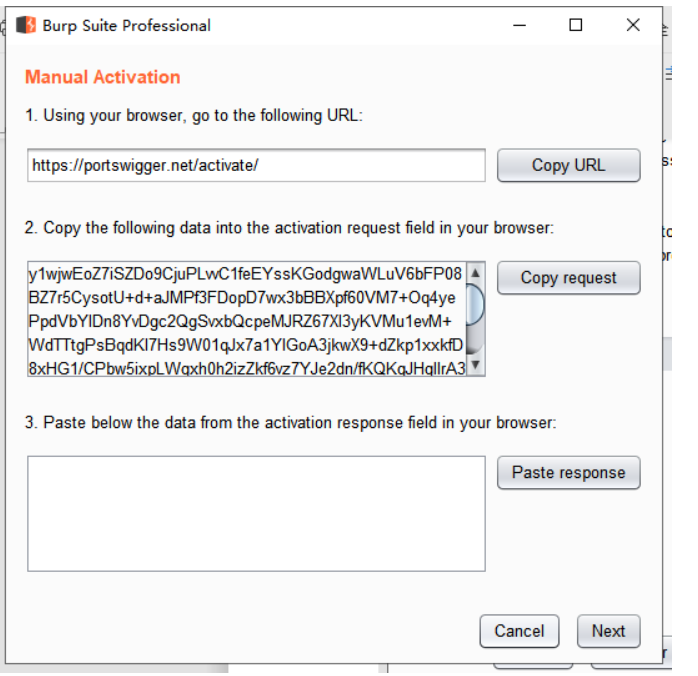Viewport: 698px width, 676px height.
Task: Focus the portswigger.net activation URL field
Action: coord(256,165)
